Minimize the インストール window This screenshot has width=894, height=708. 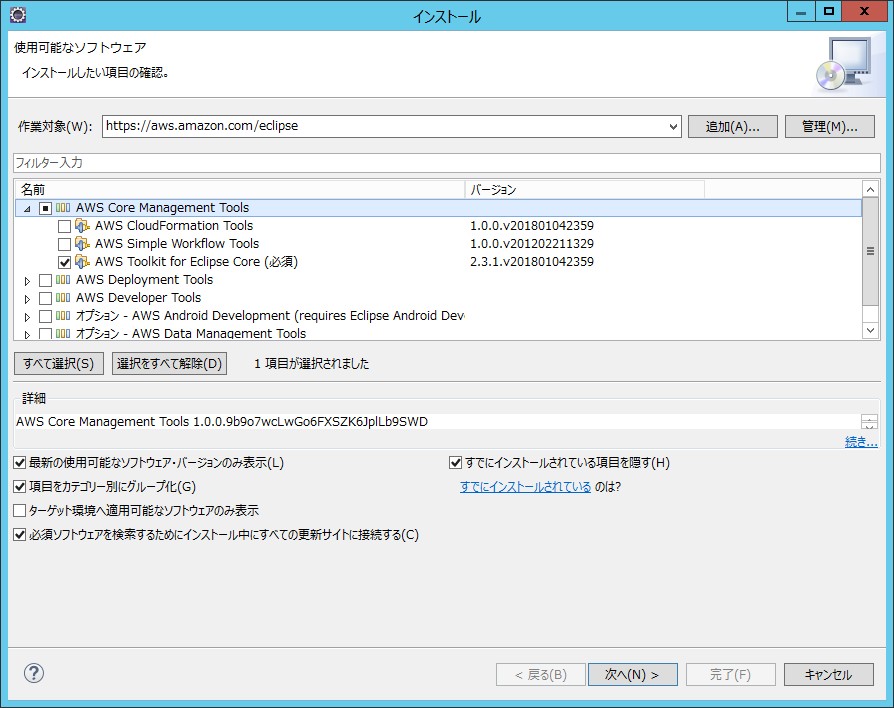click(x=801, y=11)
